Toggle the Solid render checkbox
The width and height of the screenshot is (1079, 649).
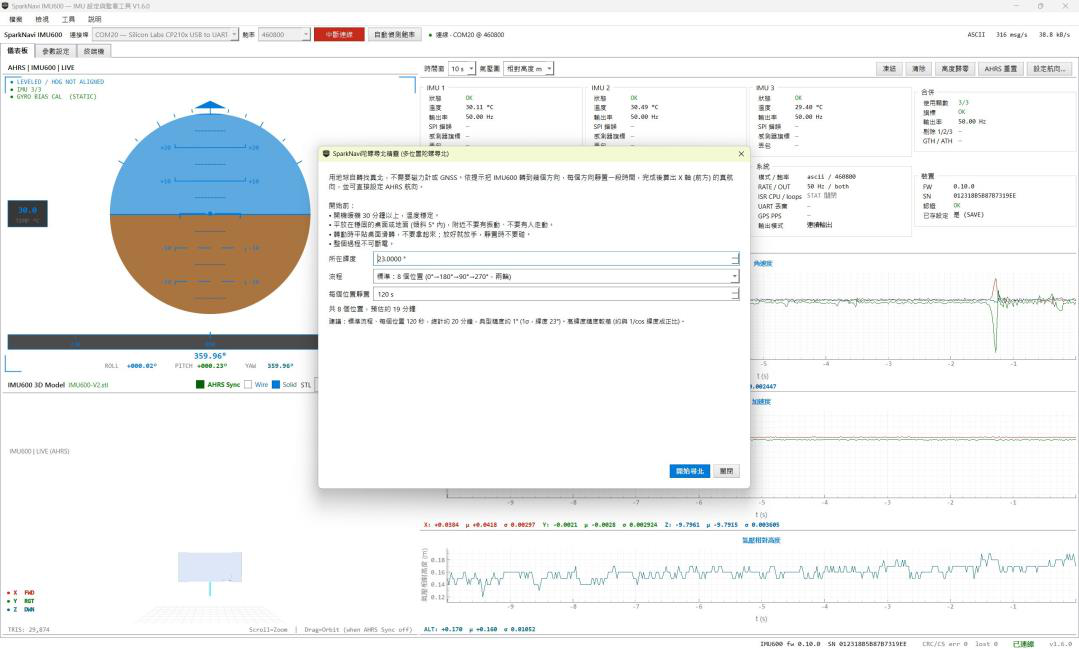click(x=276, y=384)
